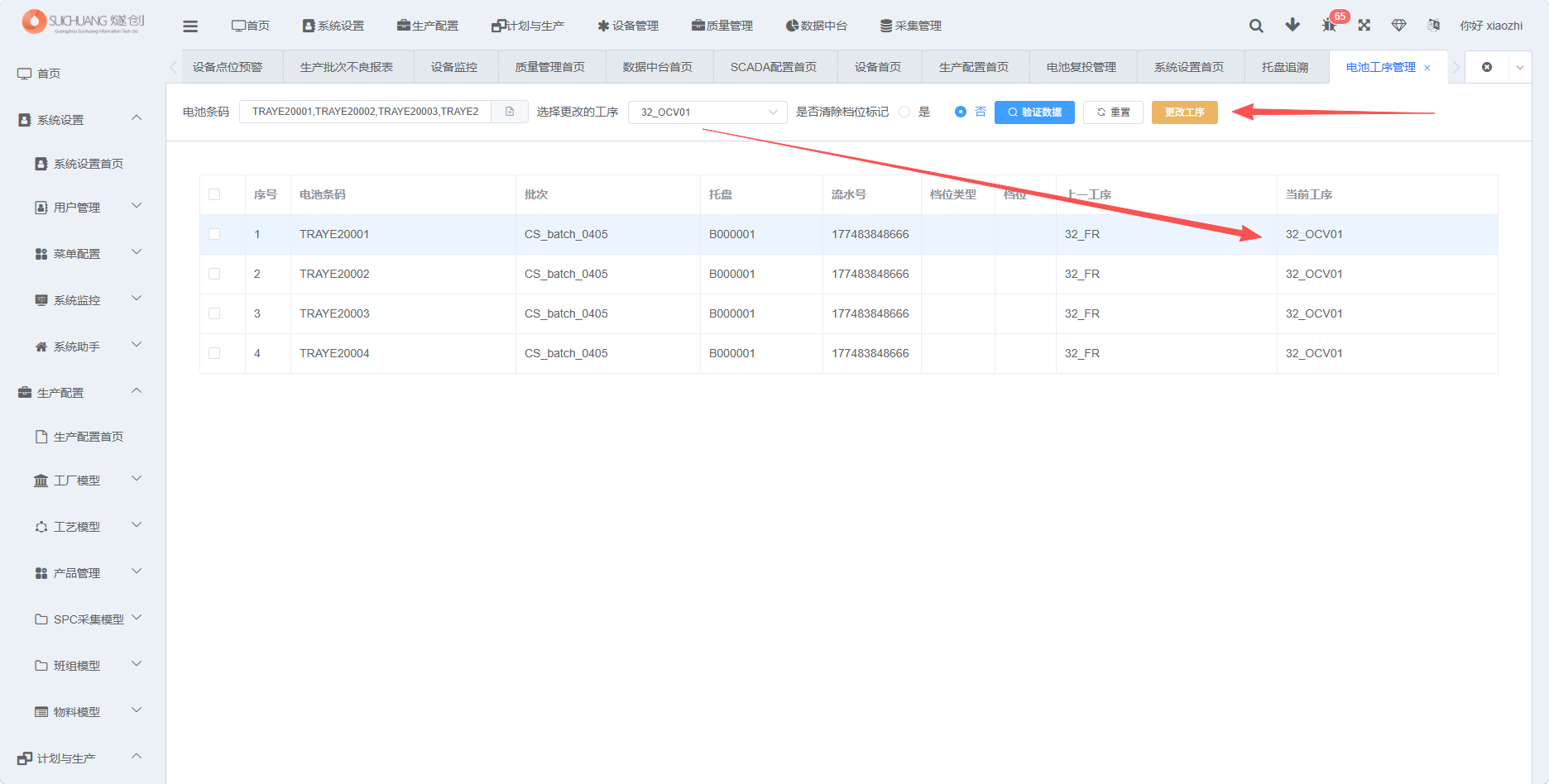The image size is (1549, 784).
Task: Open the 选择更改的工序 dropdown showing 32_OCV01
Action: [x=707, y=112]
